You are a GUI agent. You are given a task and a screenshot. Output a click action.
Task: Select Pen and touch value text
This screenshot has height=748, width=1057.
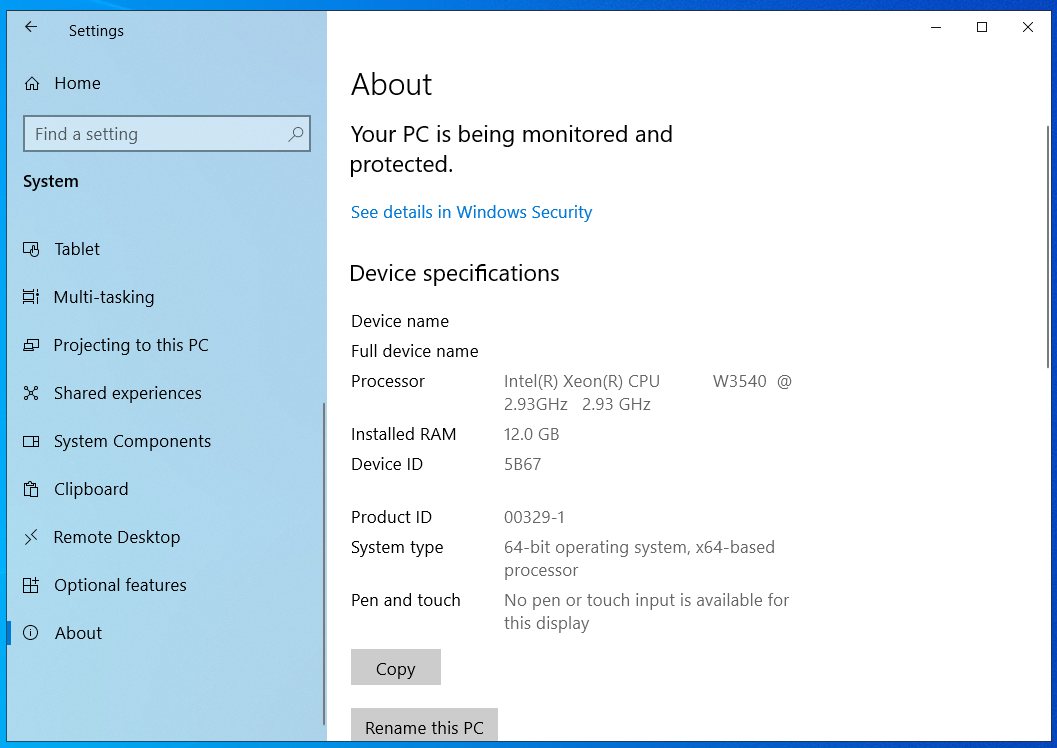tap(646, 611)
